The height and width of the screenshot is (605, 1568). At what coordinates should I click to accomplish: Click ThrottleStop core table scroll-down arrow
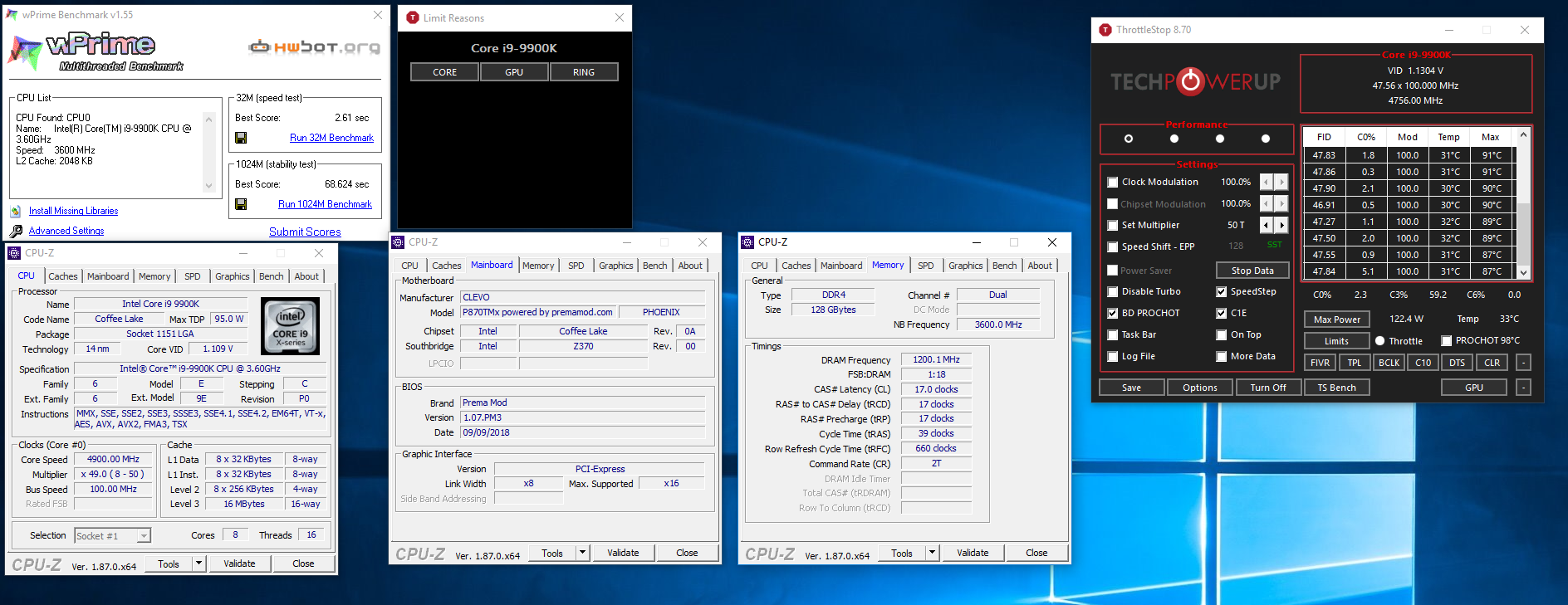point(1523,272)
